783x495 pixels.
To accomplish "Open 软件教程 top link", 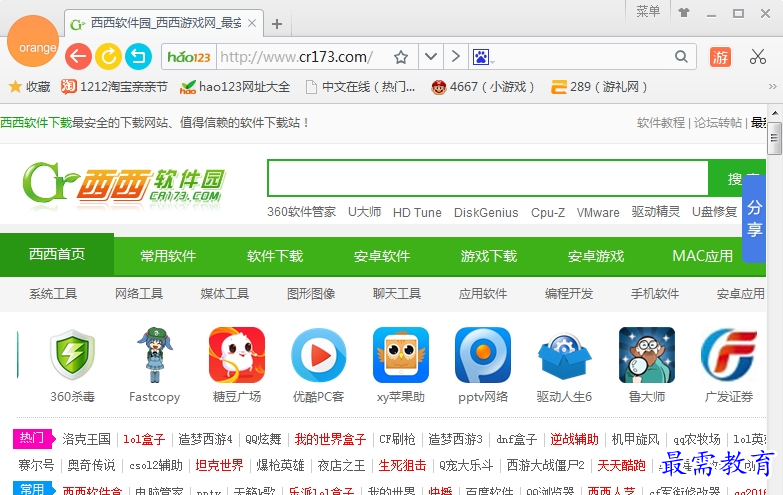I will coord(661,123).
